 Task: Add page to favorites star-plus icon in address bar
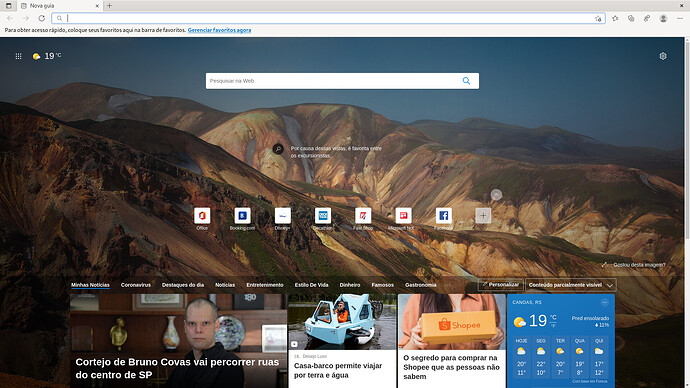[598, 18]
